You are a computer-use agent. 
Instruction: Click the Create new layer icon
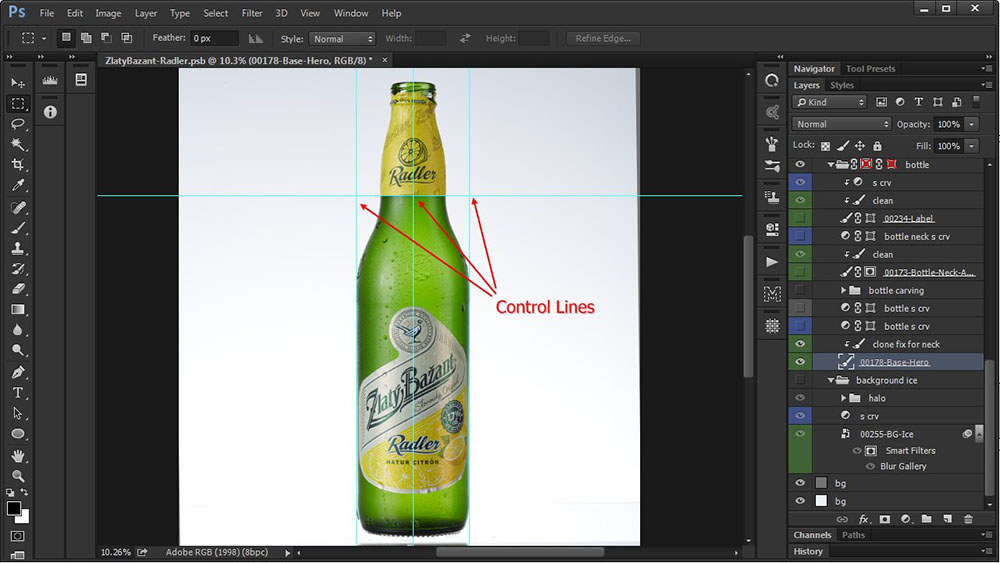[x=947, y=519]
